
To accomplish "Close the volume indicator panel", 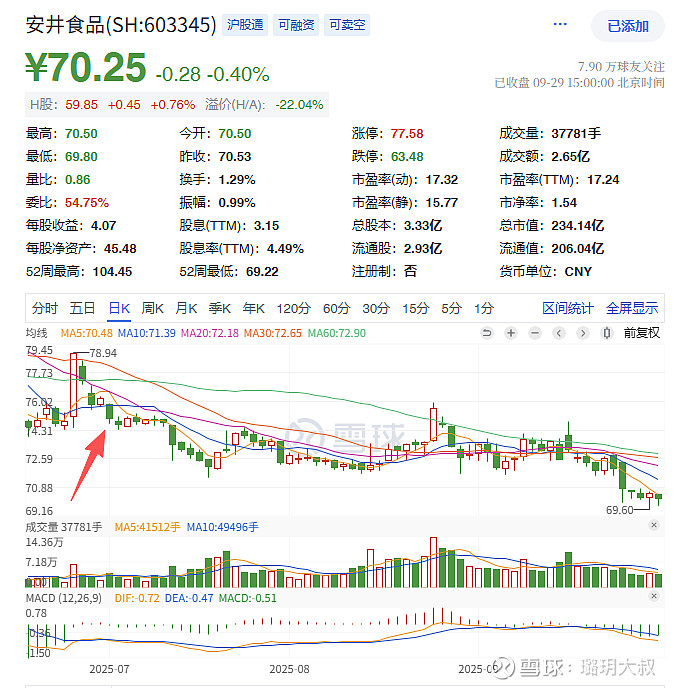I will pos(654,525).
